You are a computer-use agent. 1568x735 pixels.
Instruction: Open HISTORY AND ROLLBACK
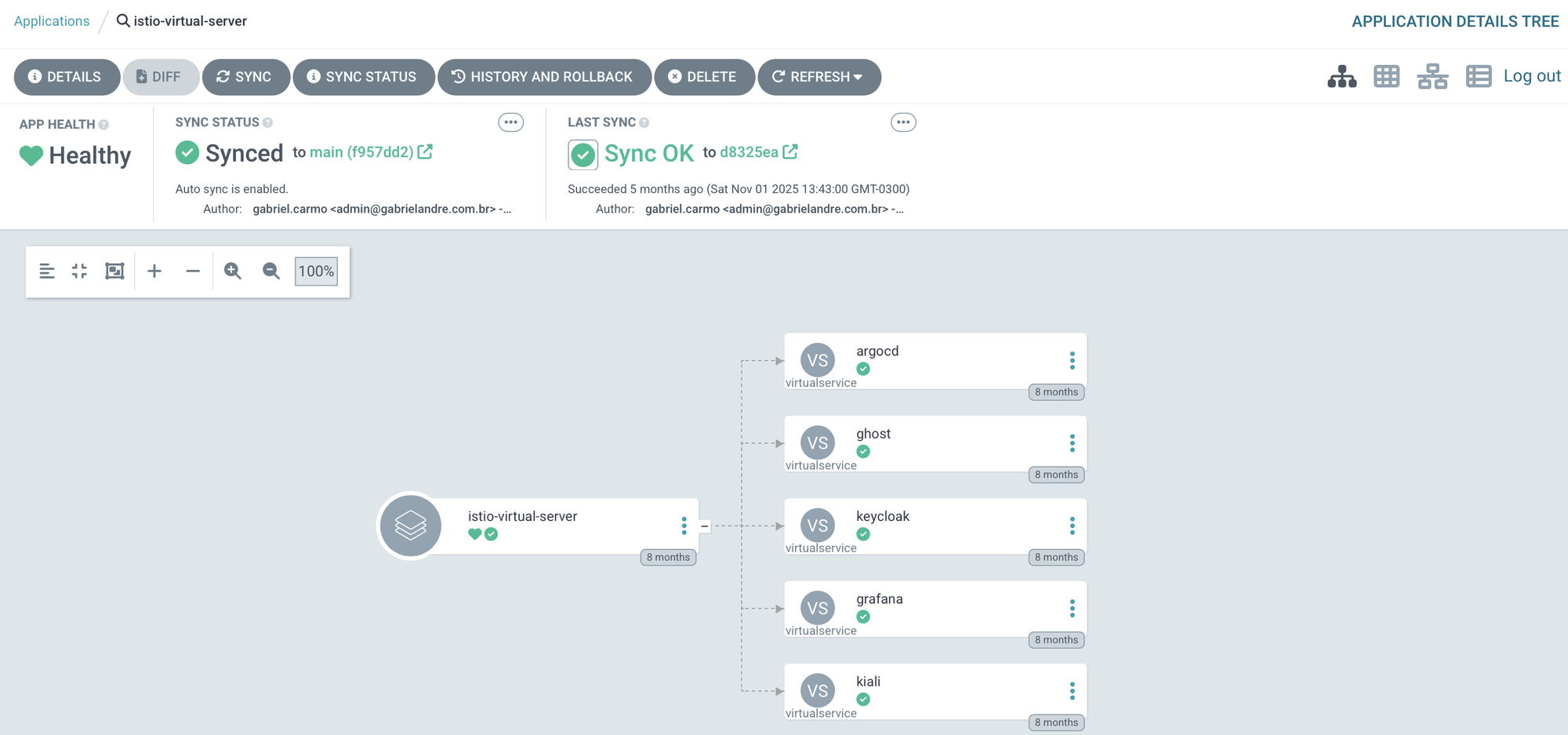tap(543, 77)
